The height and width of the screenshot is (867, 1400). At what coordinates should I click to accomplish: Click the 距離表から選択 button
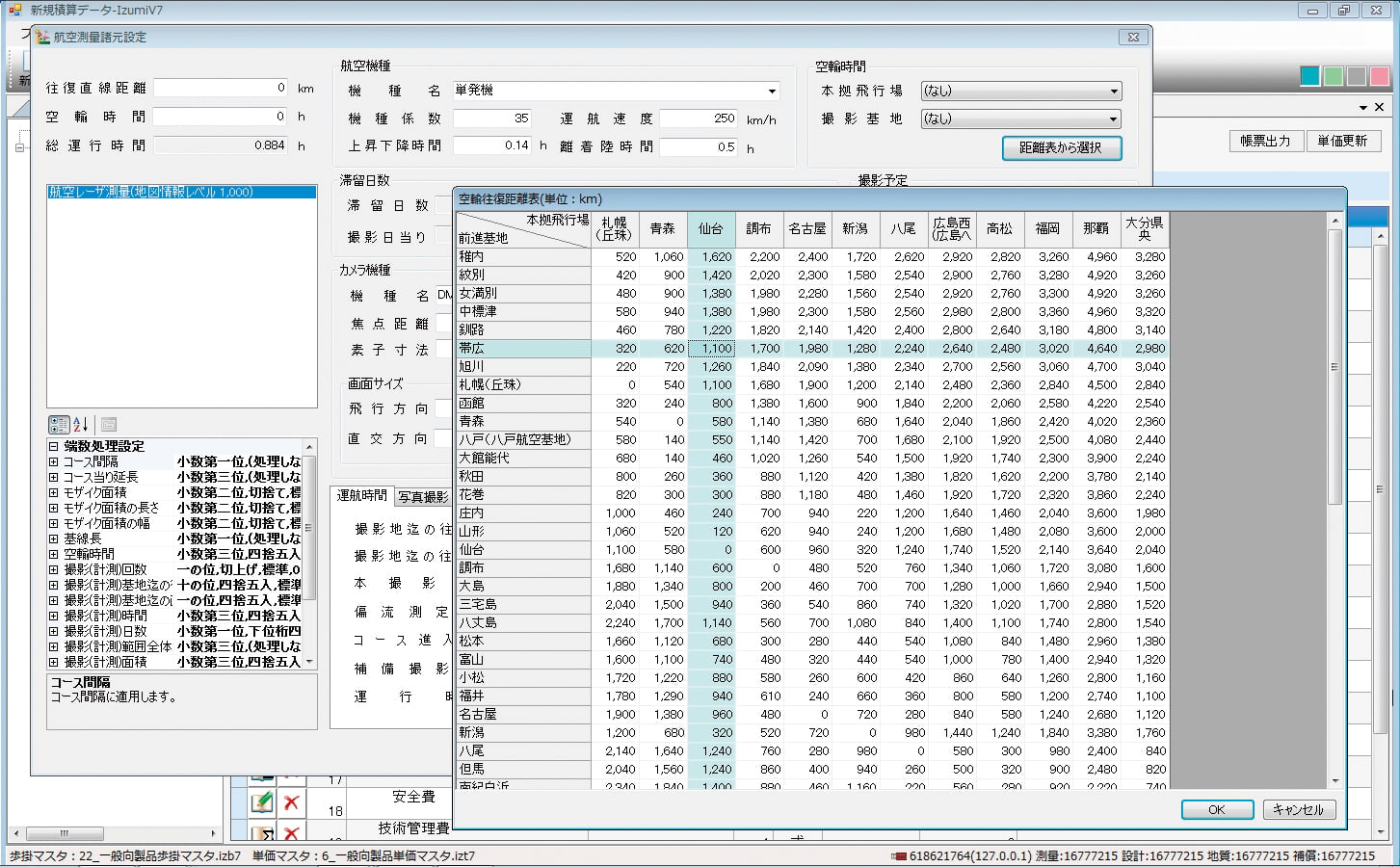[1061, 147]
